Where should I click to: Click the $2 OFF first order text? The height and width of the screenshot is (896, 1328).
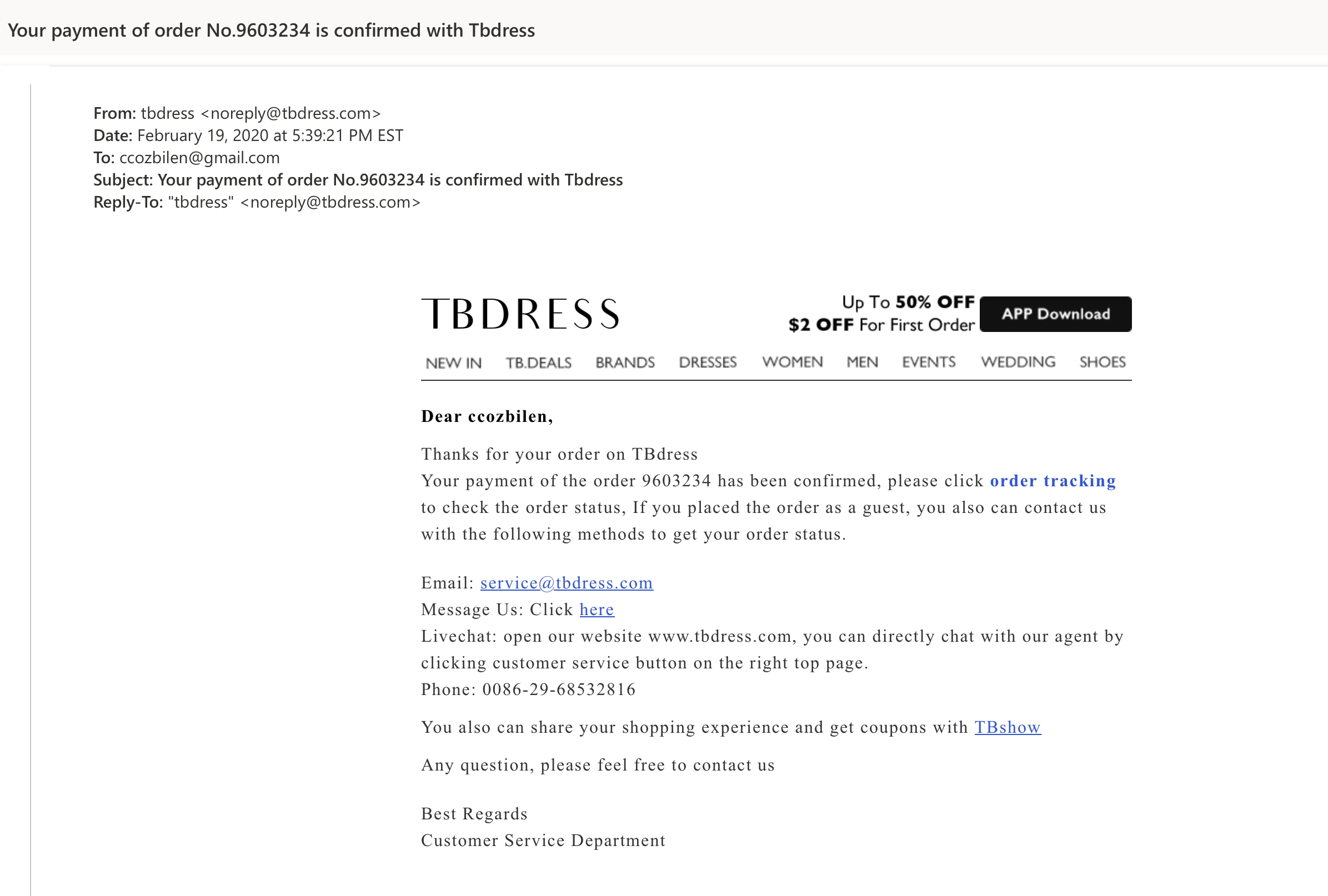(881, 325)
